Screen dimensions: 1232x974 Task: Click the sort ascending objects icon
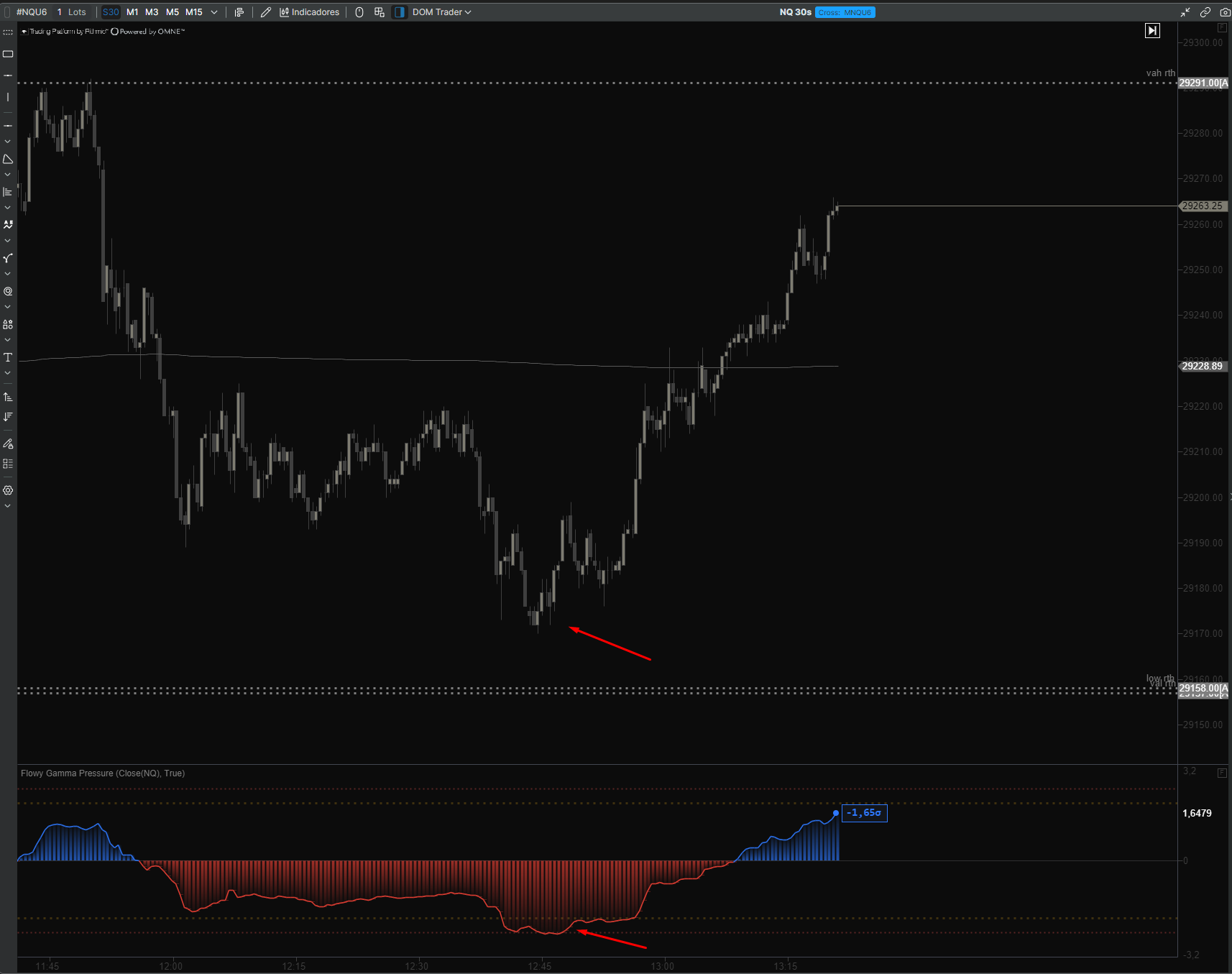[x=8, y=397]
